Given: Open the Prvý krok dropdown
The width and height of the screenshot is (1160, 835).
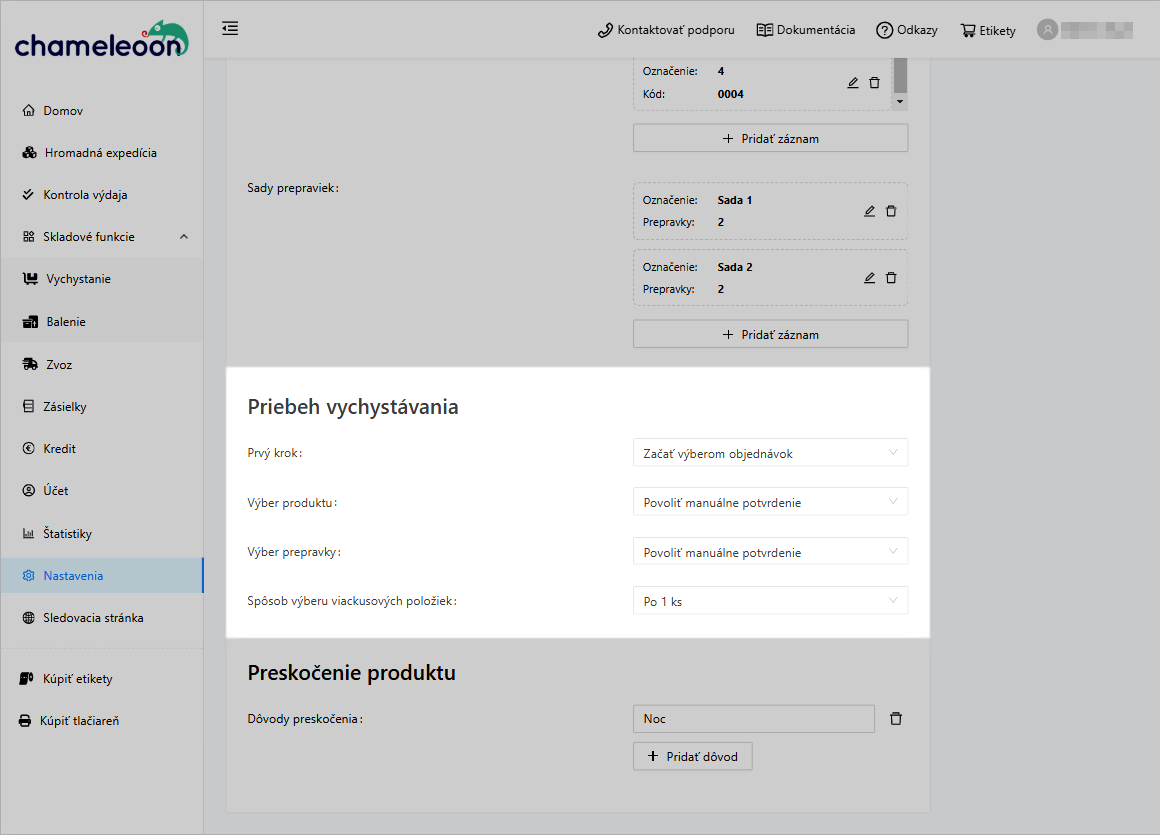Looking at the screenshot, I should tap(770, 452).
